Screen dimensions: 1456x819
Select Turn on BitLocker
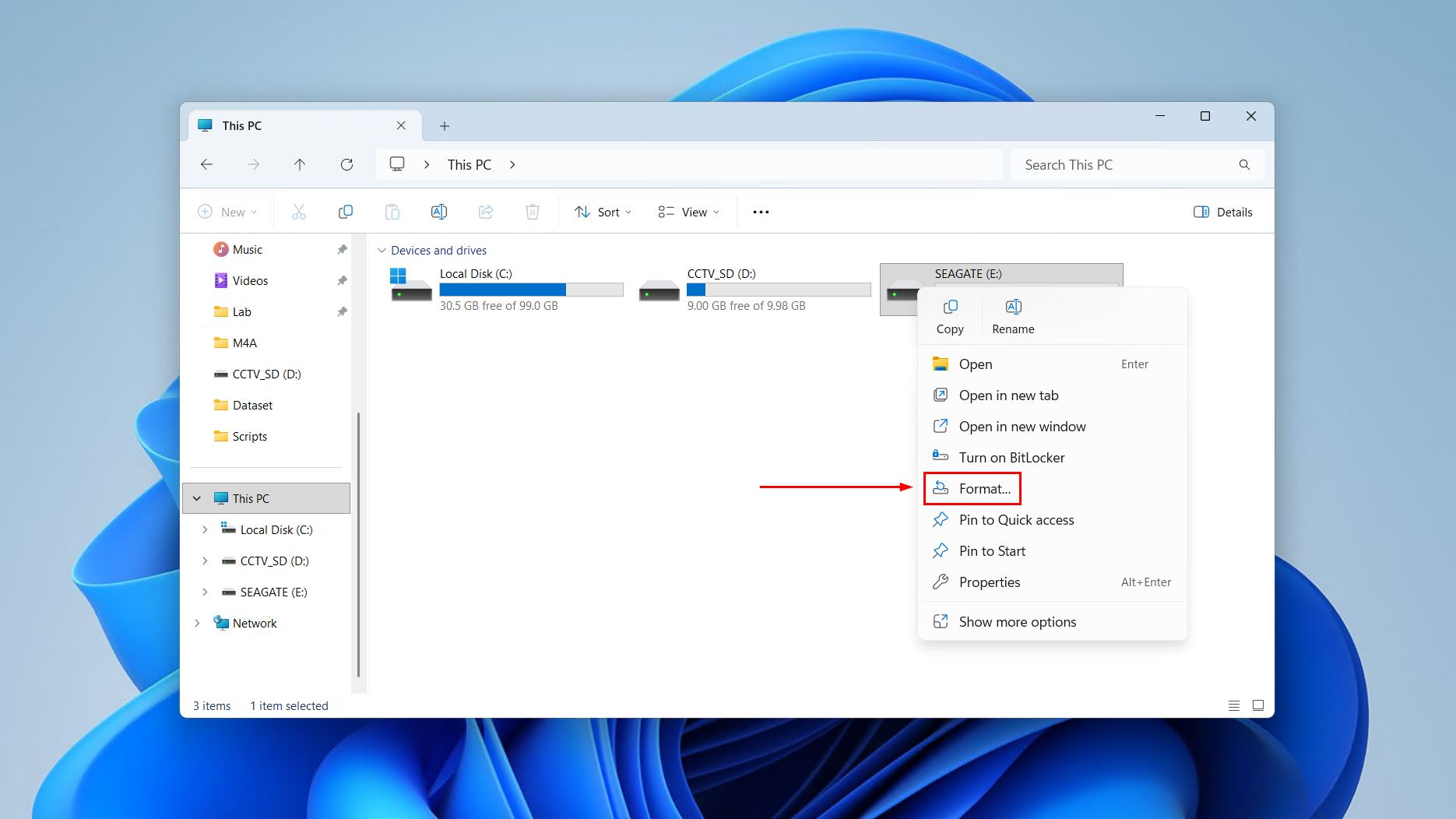(1052, 457)
